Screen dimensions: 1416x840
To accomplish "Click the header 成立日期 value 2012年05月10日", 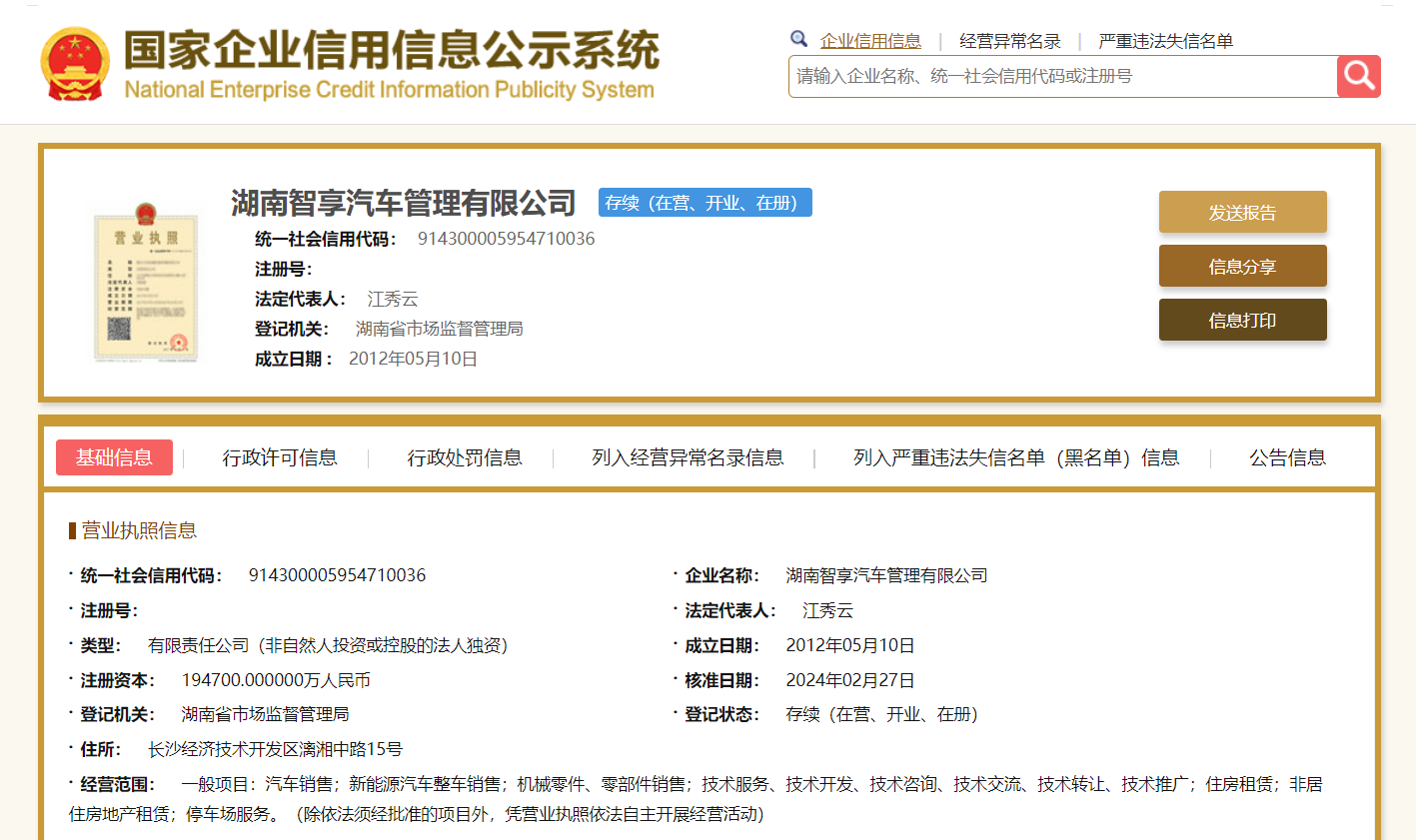I will point(413,359).
